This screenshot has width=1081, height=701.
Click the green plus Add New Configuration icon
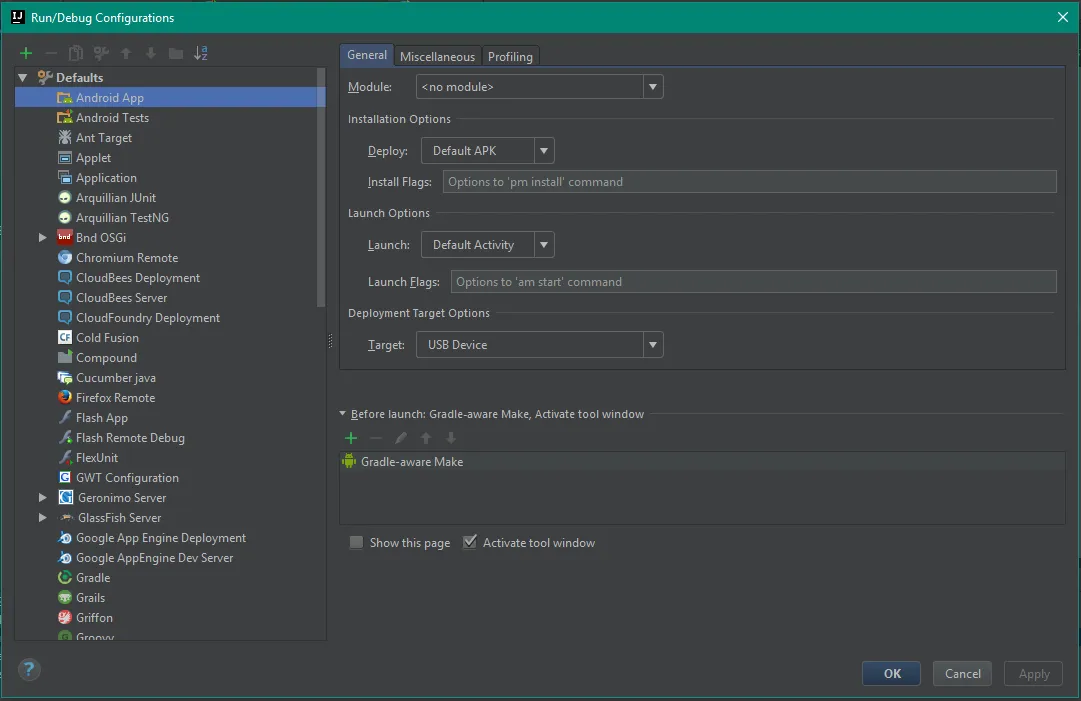coord(26,53)
